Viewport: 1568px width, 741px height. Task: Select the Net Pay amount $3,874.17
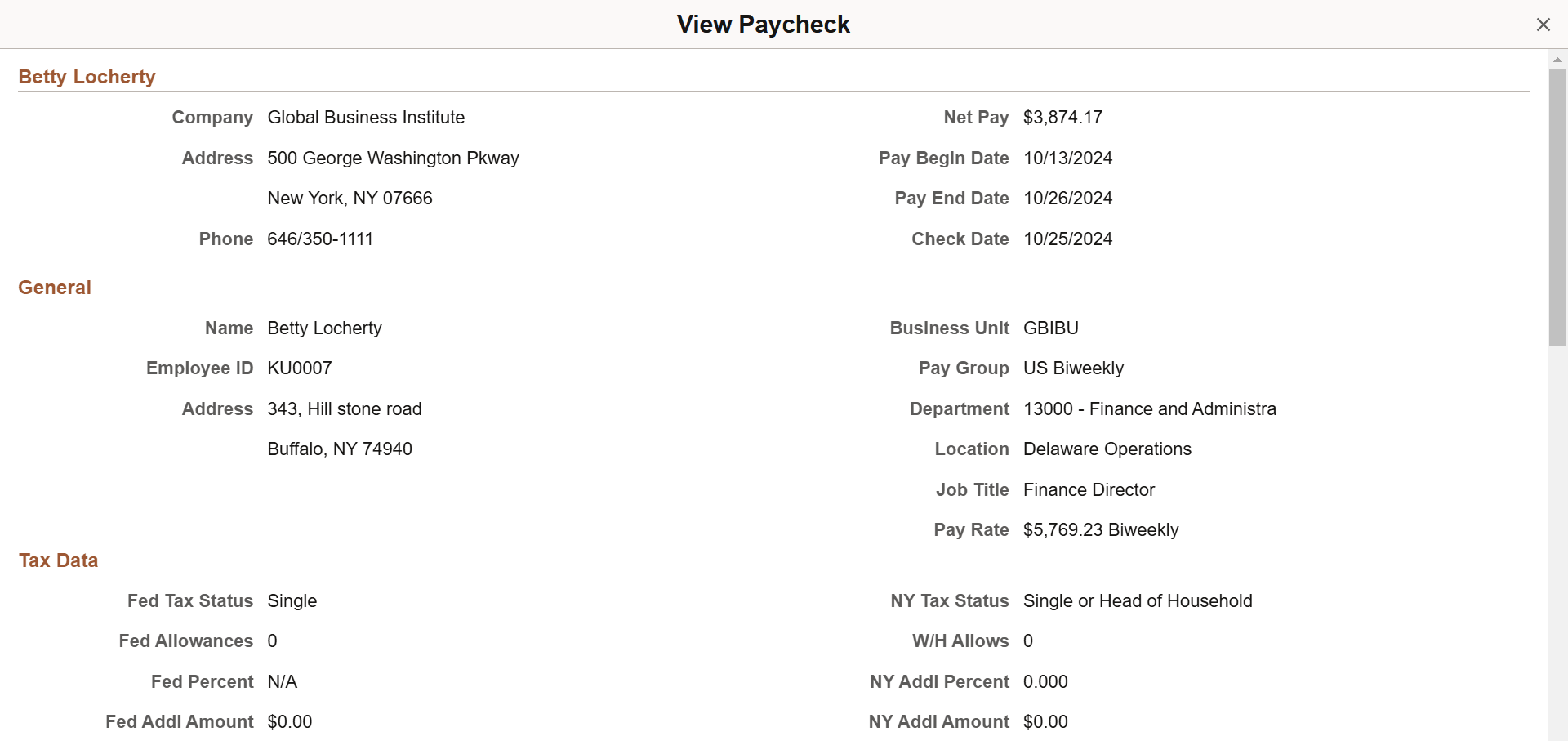(1062, 117)
